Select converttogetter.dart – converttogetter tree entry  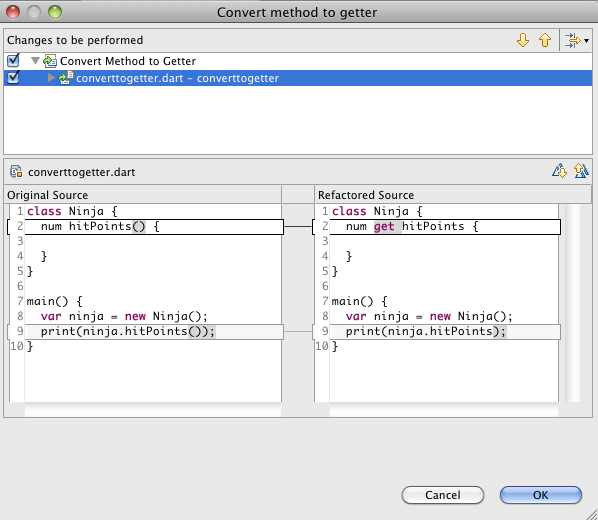[x=177, y=78]
